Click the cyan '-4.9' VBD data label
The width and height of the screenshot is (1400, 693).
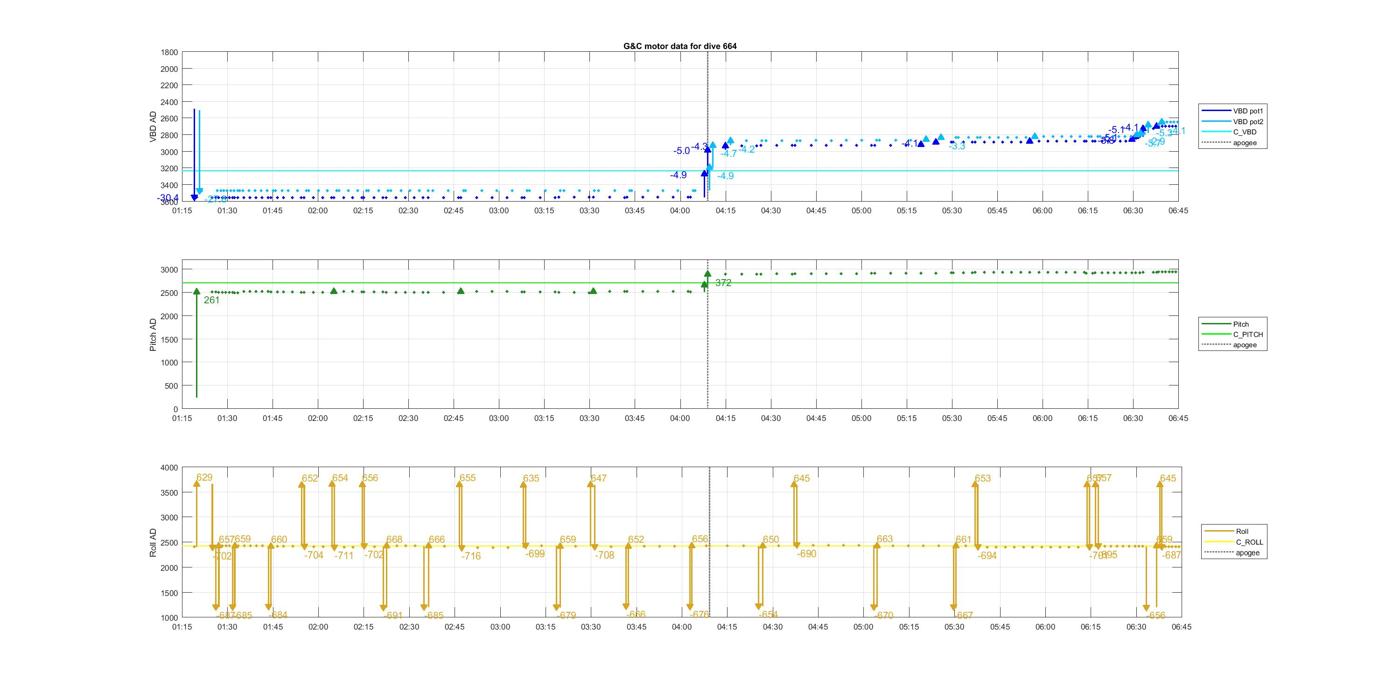click(725, 176)
